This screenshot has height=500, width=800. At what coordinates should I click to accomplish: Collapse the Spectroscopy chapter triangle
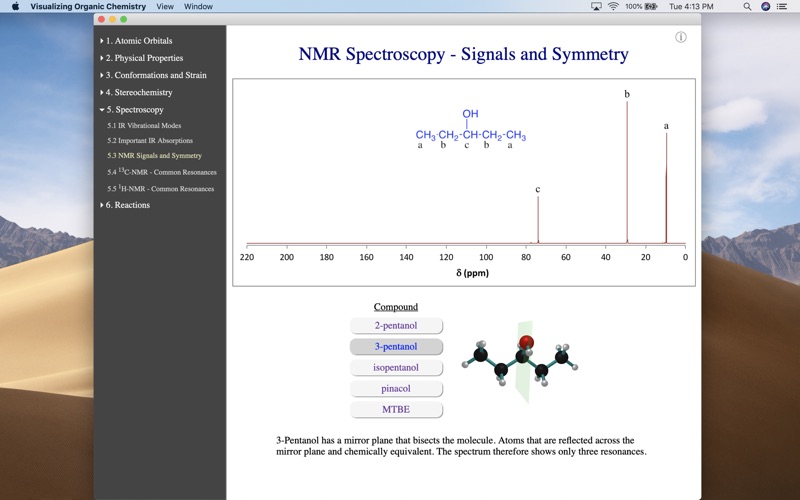click(102, 110)
